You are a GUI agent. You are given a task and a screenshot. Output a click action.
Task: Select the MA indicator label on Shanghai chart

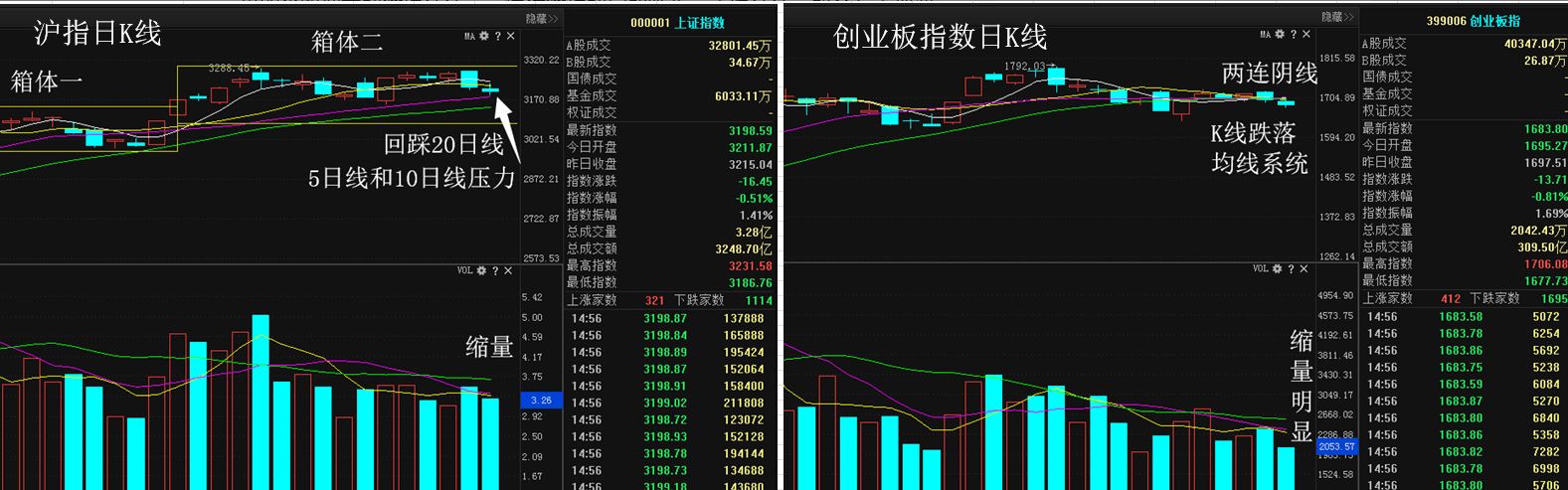(x=469, y=36)
